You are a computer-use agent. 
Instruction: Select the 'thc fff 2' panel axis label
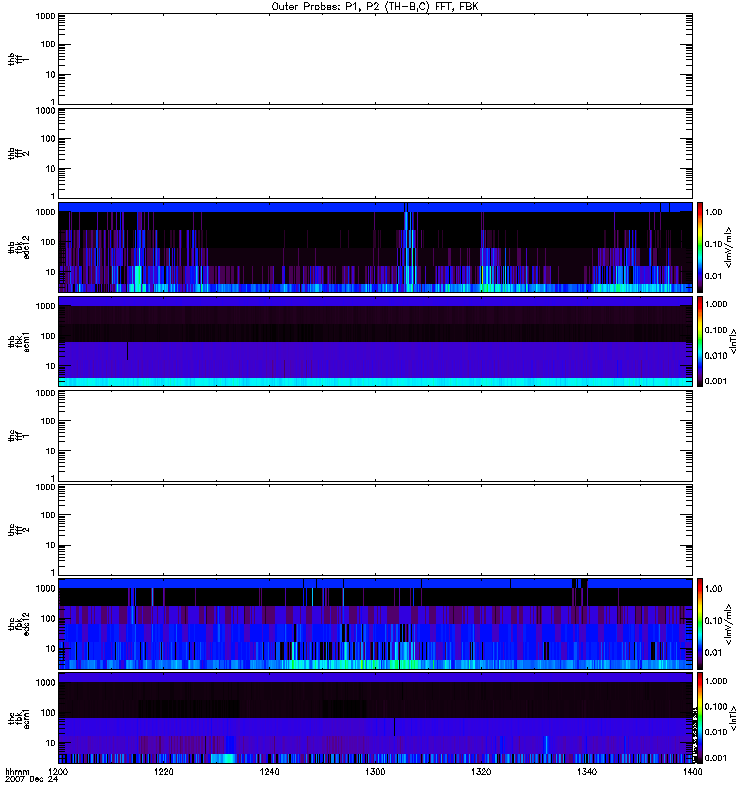18,530
